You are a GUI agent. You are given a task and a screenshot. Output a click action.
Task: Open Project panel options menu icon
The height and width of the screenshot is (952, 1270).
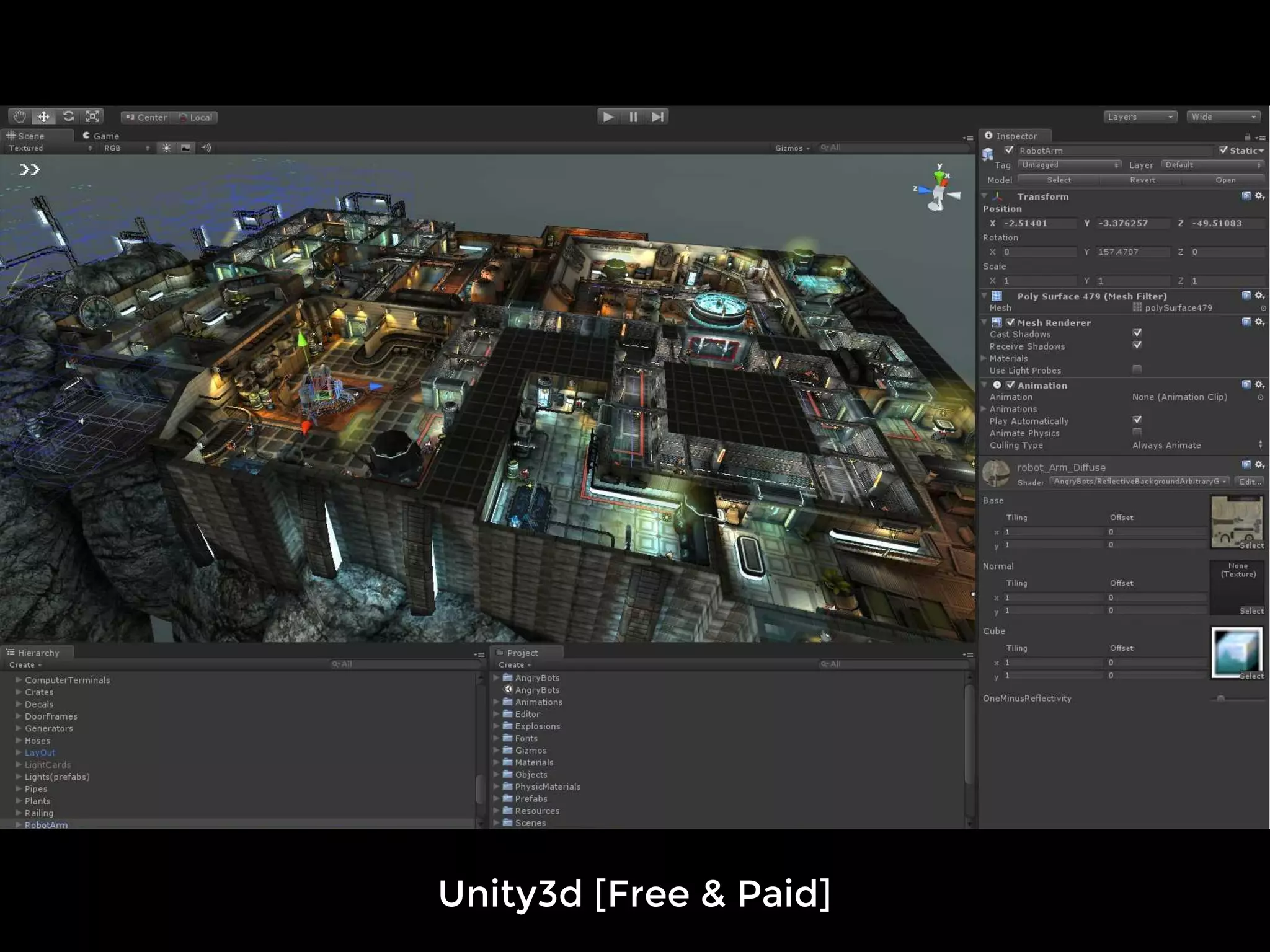pyautogui.click(x=967, y=654)
